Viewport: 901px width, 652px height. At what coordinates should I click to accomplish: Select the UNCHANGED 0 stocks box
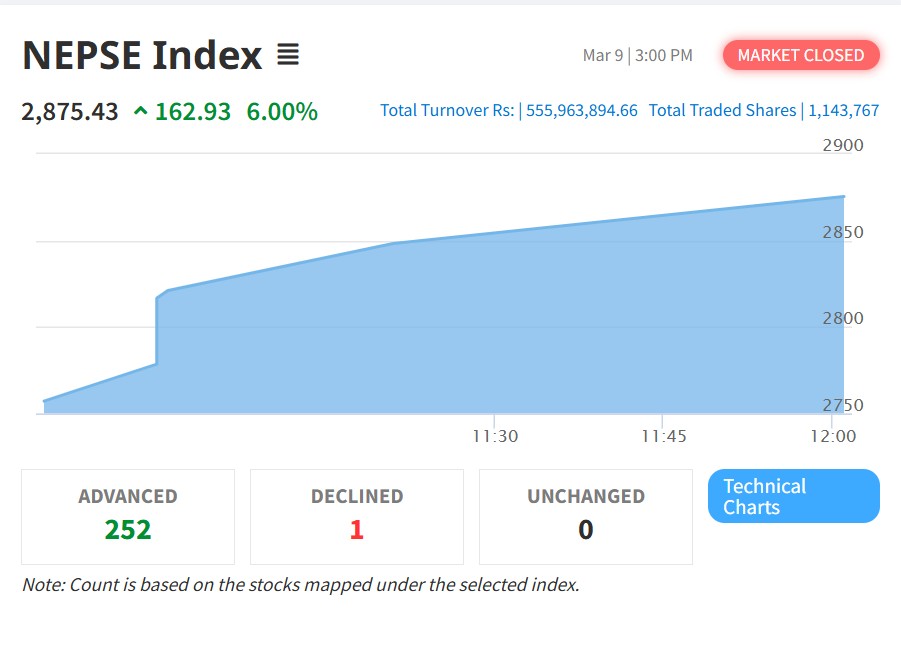[x=585, y=516]
